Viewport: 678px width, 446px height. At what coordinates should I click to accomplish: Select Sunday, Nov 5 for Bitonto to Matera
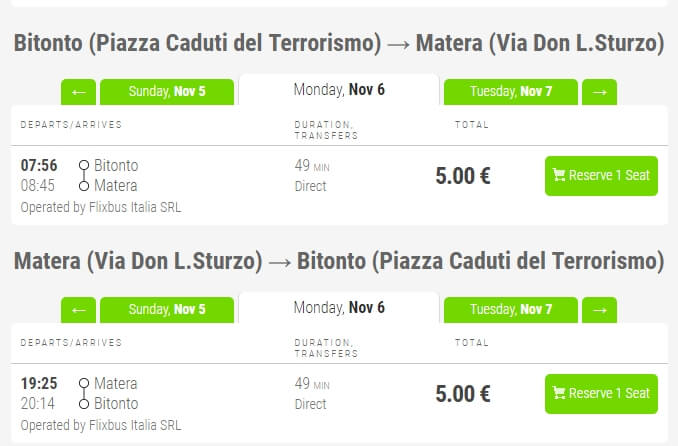pyautogui.click(x=167, y=92)
